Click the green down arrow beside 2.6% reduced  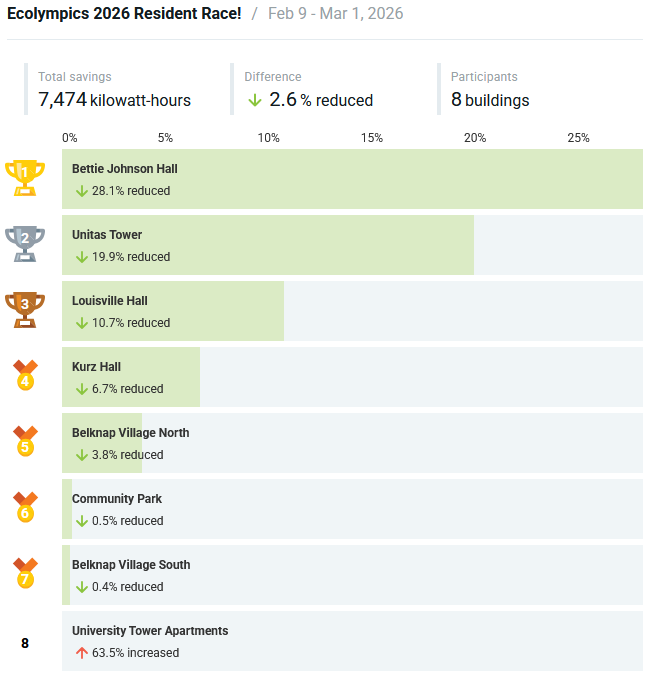pyautogui.click(x=255, y=100)
